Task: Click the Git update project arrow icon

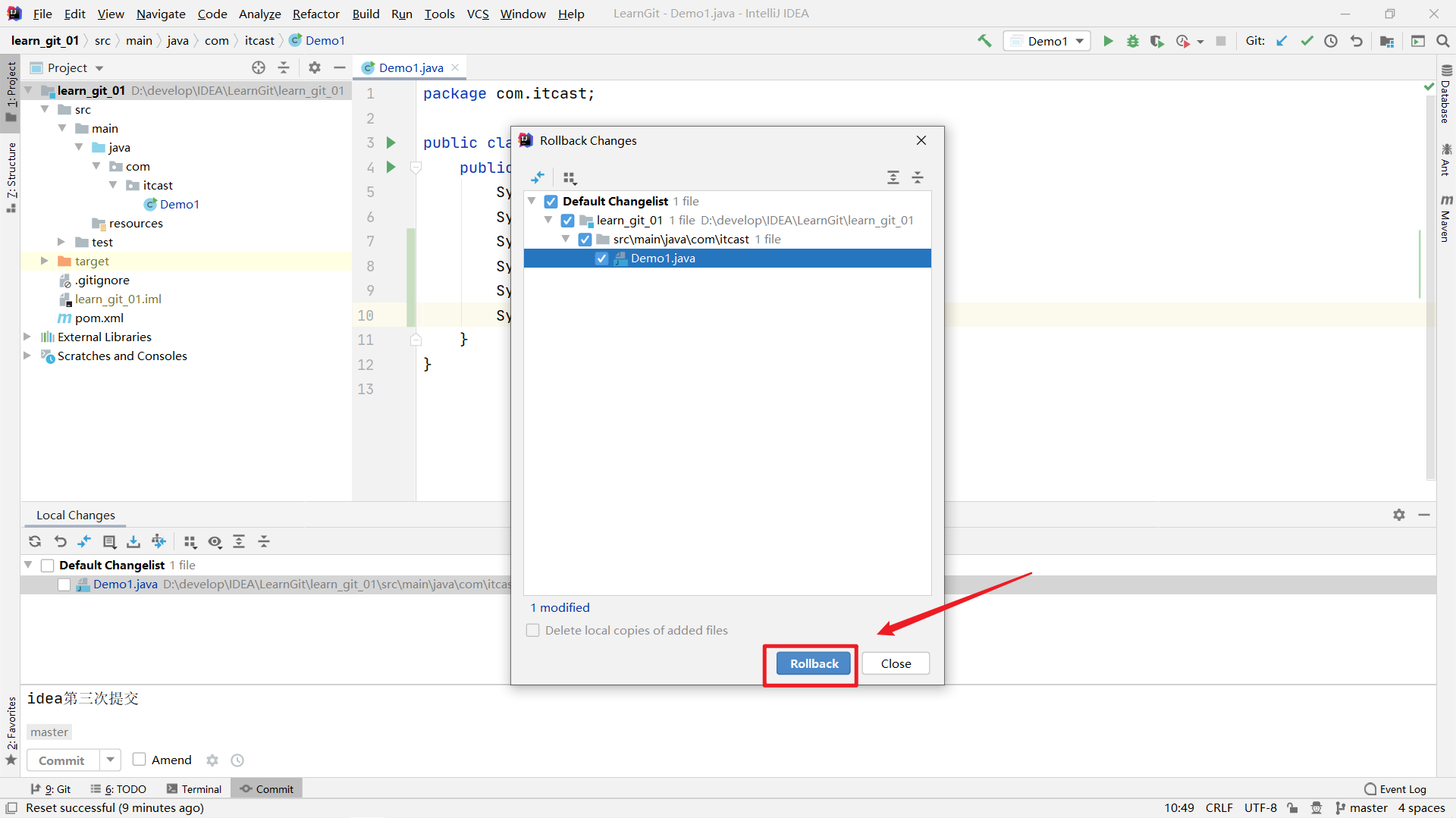Action: (1282, 41)
